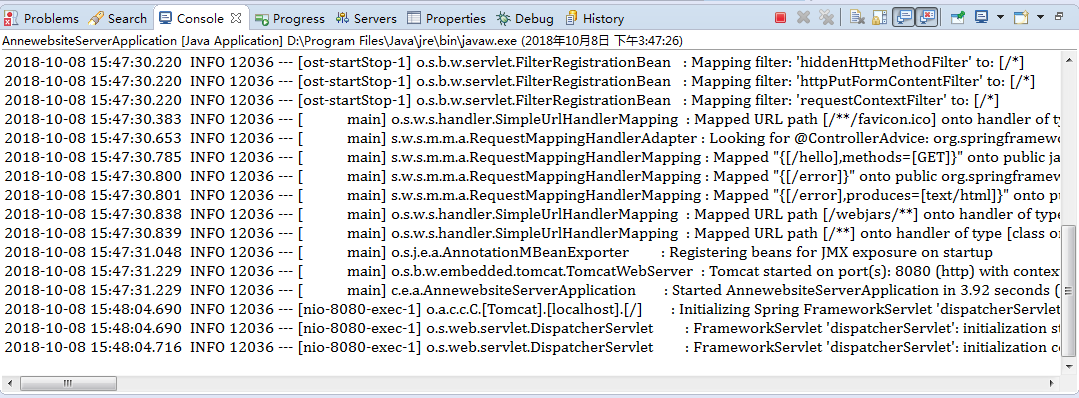Viewport: 1079px width, 398px height.
Task: Click the Display Selected Console monitor icon
Action: tap(982, 18)
